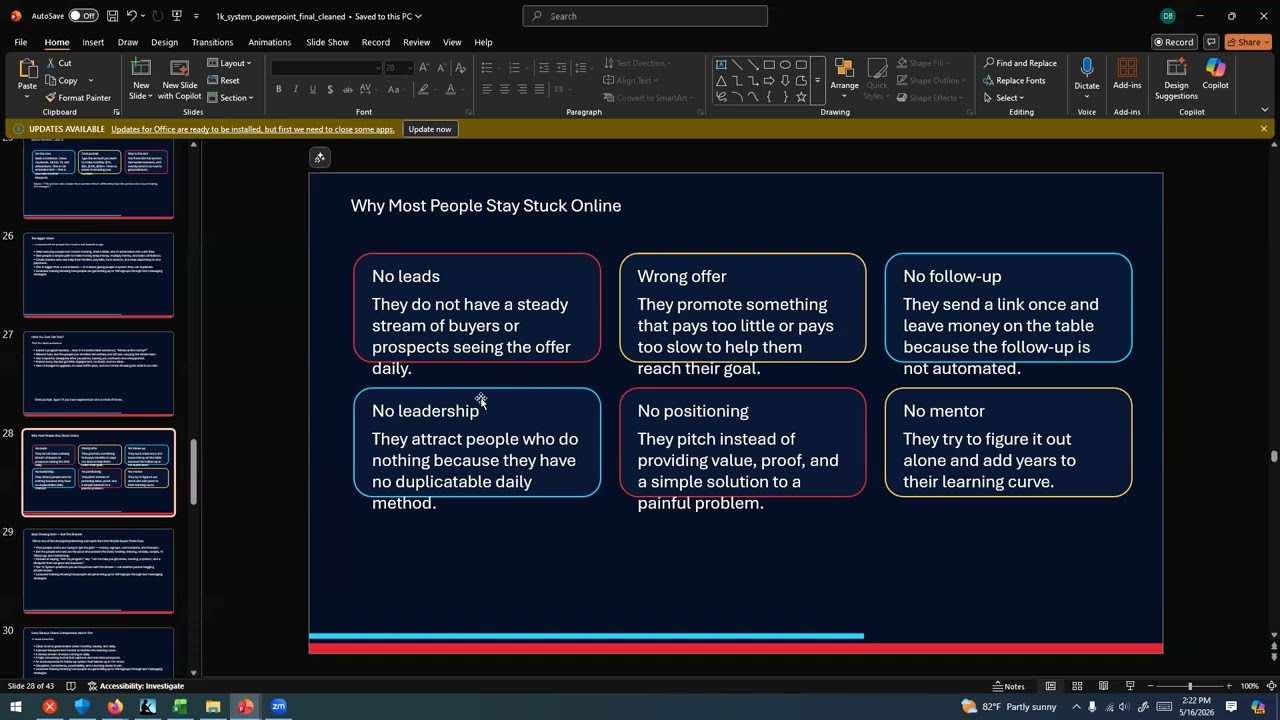1280x720 pixels.
Task: Toggle the AutoSave switch
Action: click(x=82, y=16)
